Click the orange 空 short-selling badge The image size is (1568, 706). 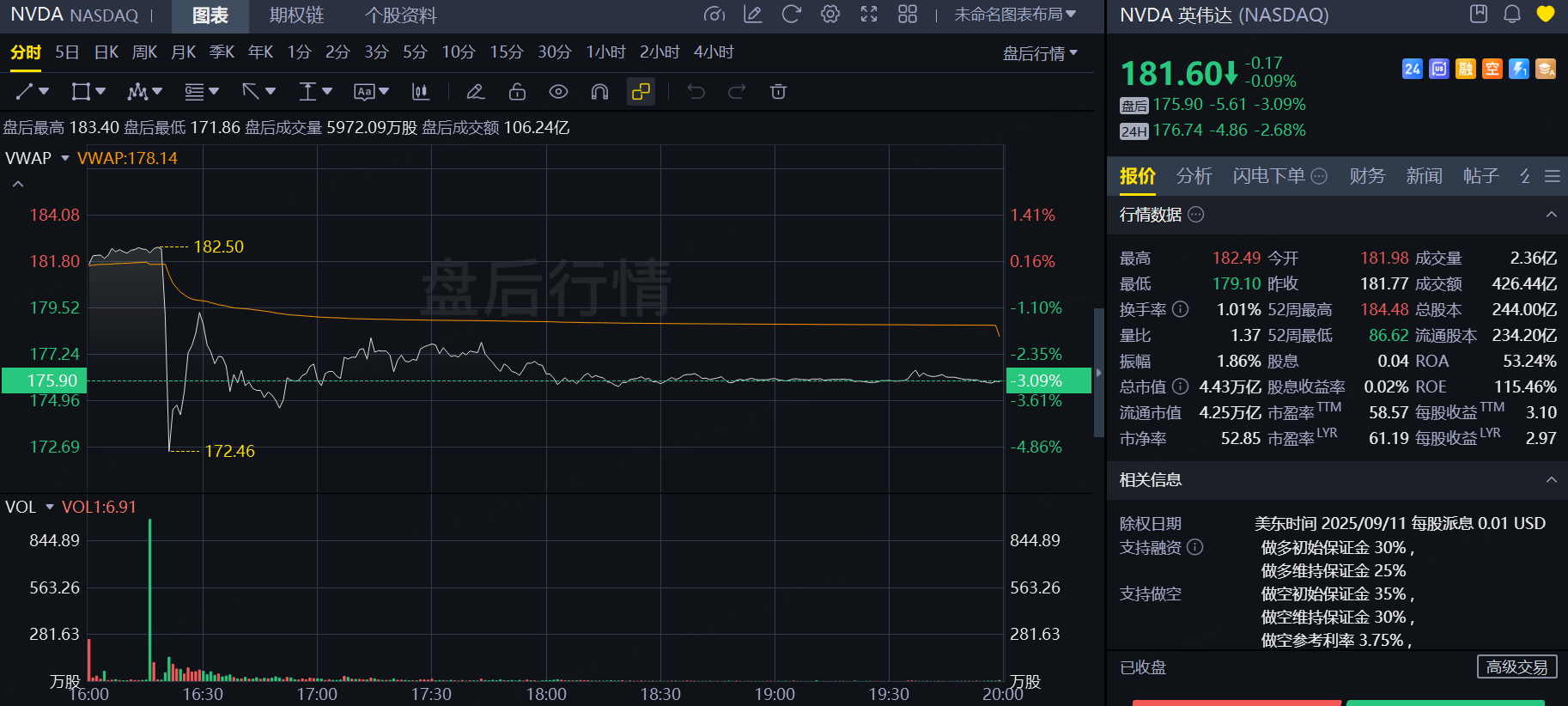[1492, 69]
